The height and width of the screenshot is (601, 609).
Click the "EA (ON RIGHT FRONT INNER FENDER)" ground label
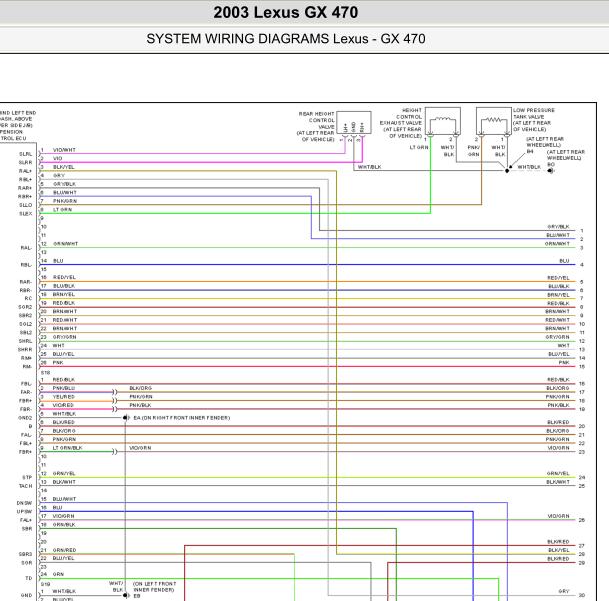tap(182, 418)
